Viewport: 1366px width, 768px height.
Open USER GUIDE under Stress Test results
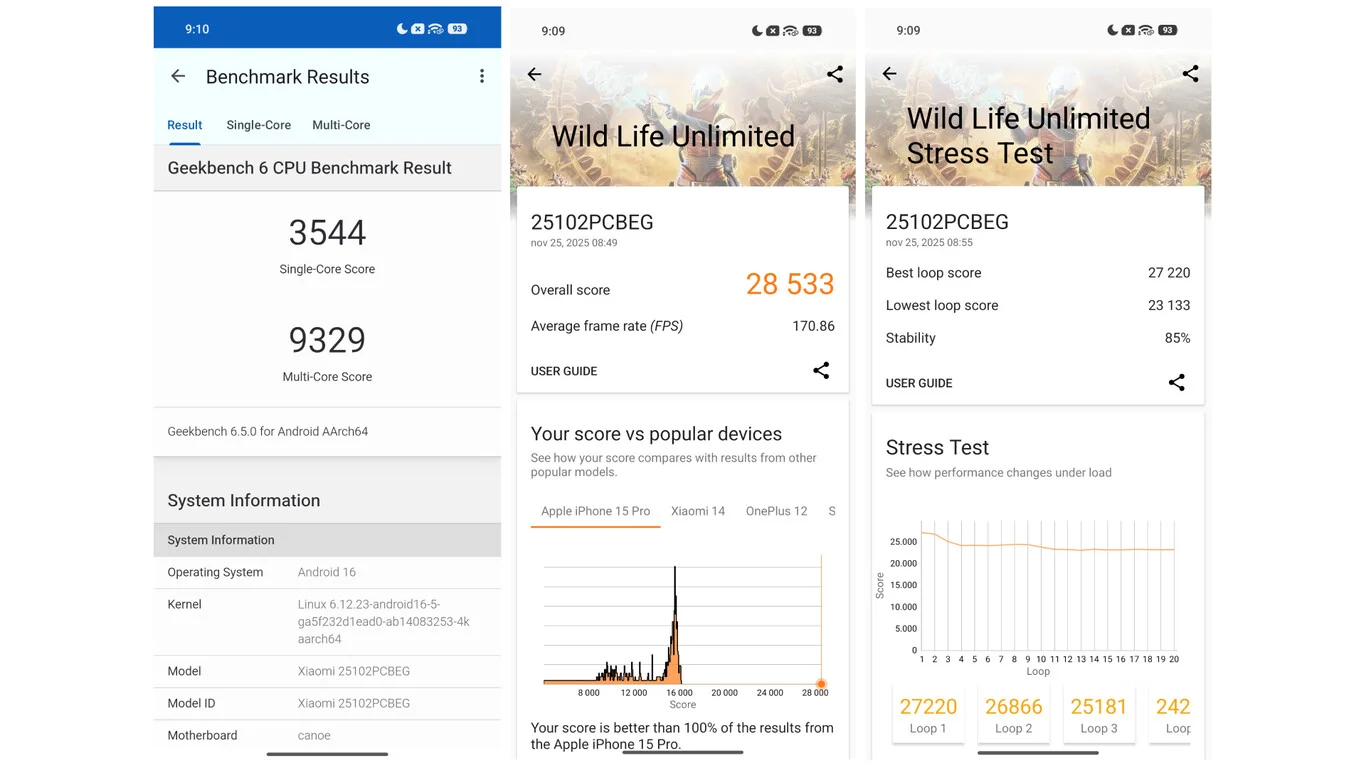[918, 383]
